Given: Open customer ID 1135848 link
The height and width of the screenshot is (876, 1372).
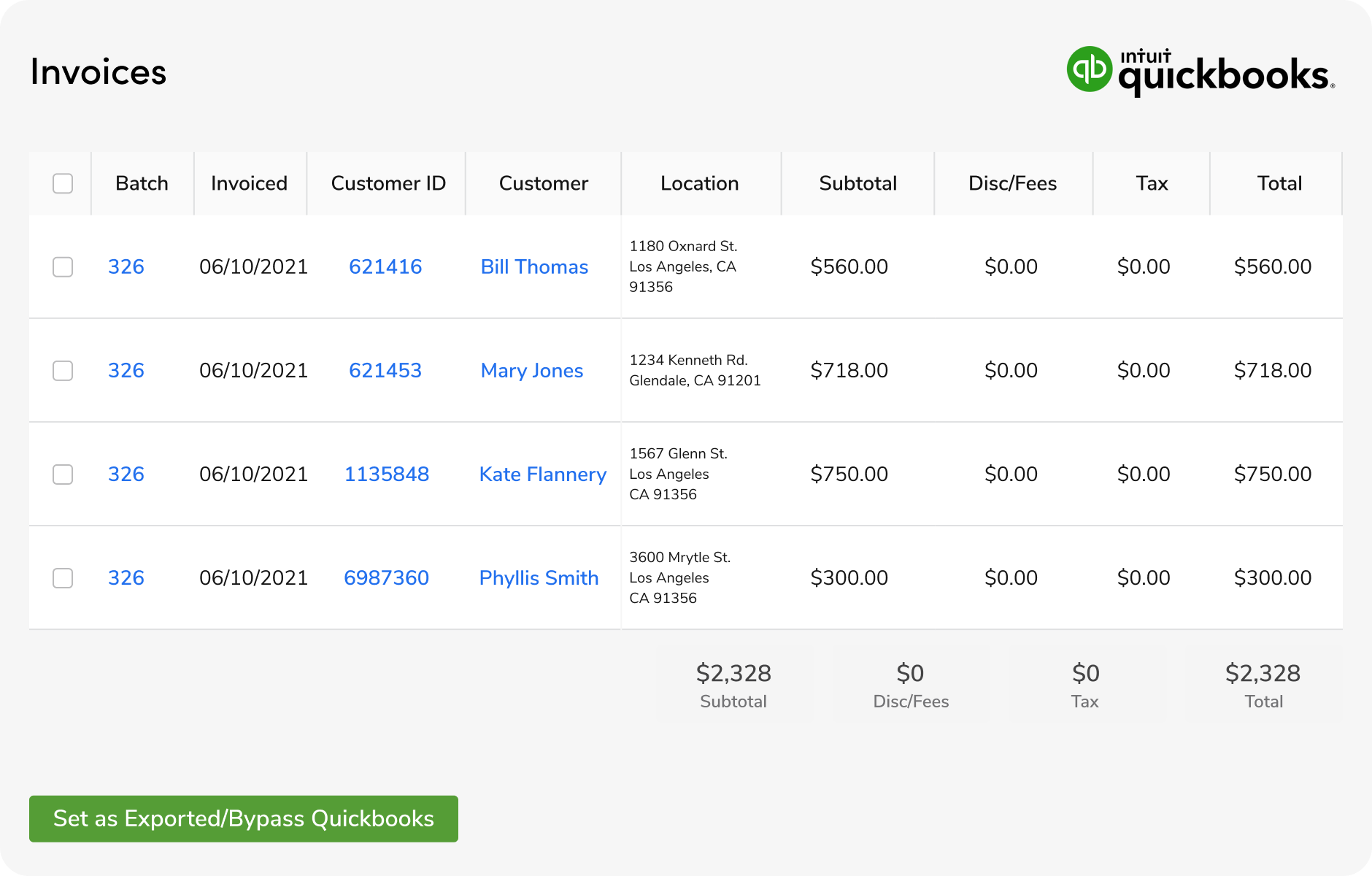Looking at the screenshot, I should coord(386,474).
